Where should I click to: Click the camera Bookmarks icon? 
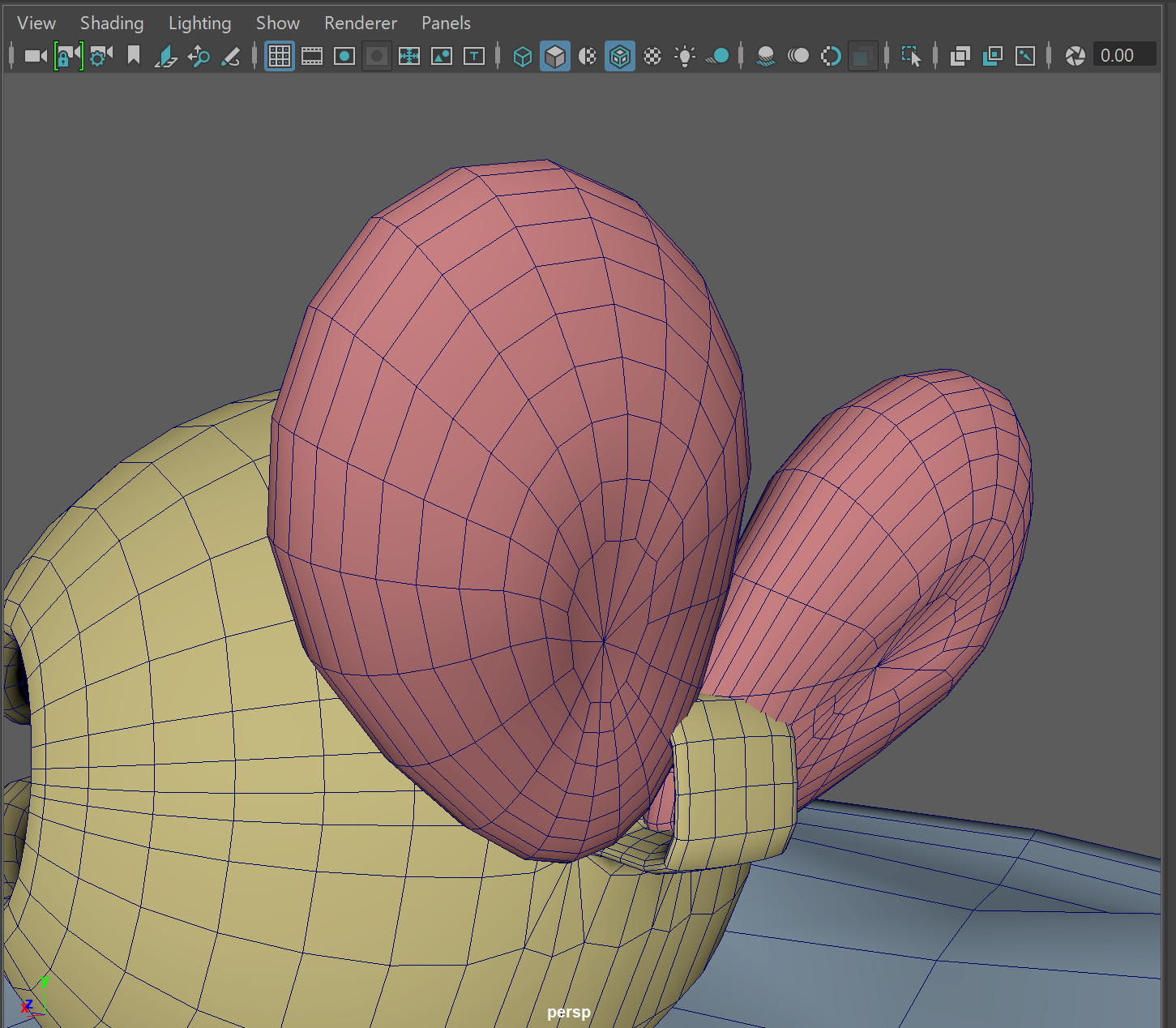134,56
